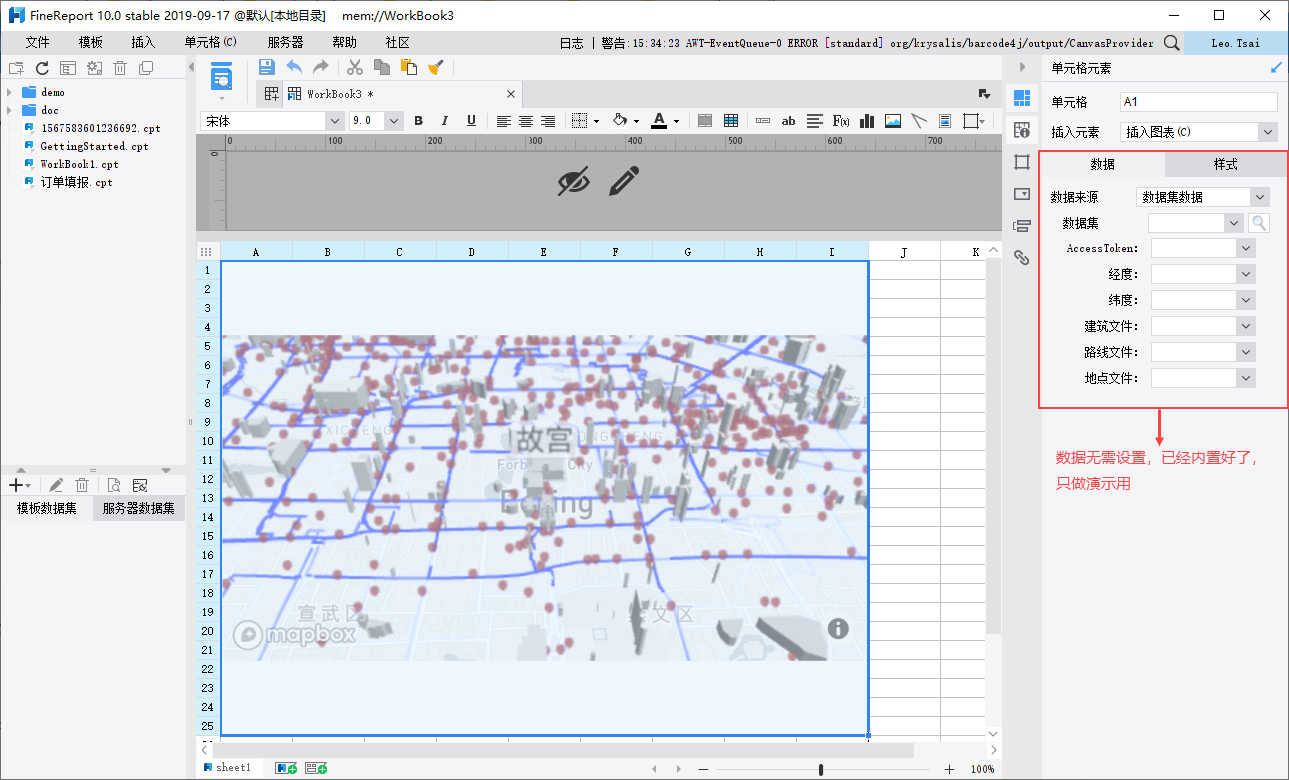Insert a chart using bar chart icon

pyautogui.click(x=867, y=121)
